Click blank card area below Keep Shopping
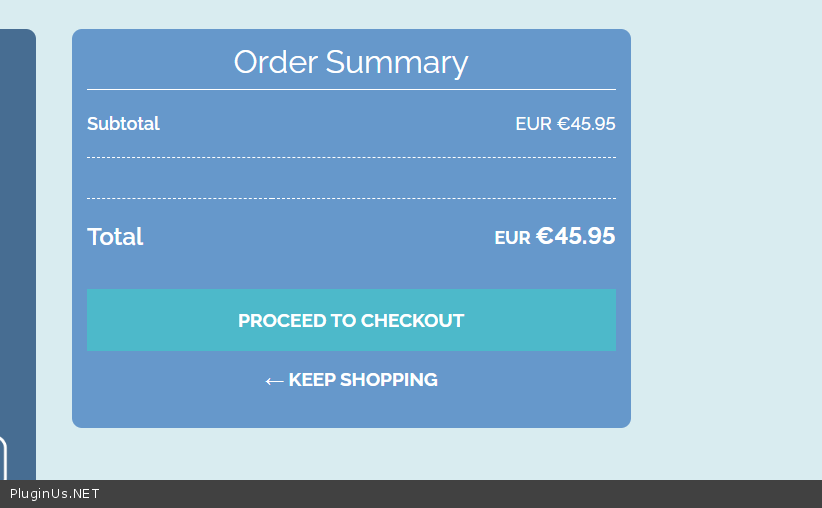 351,410
